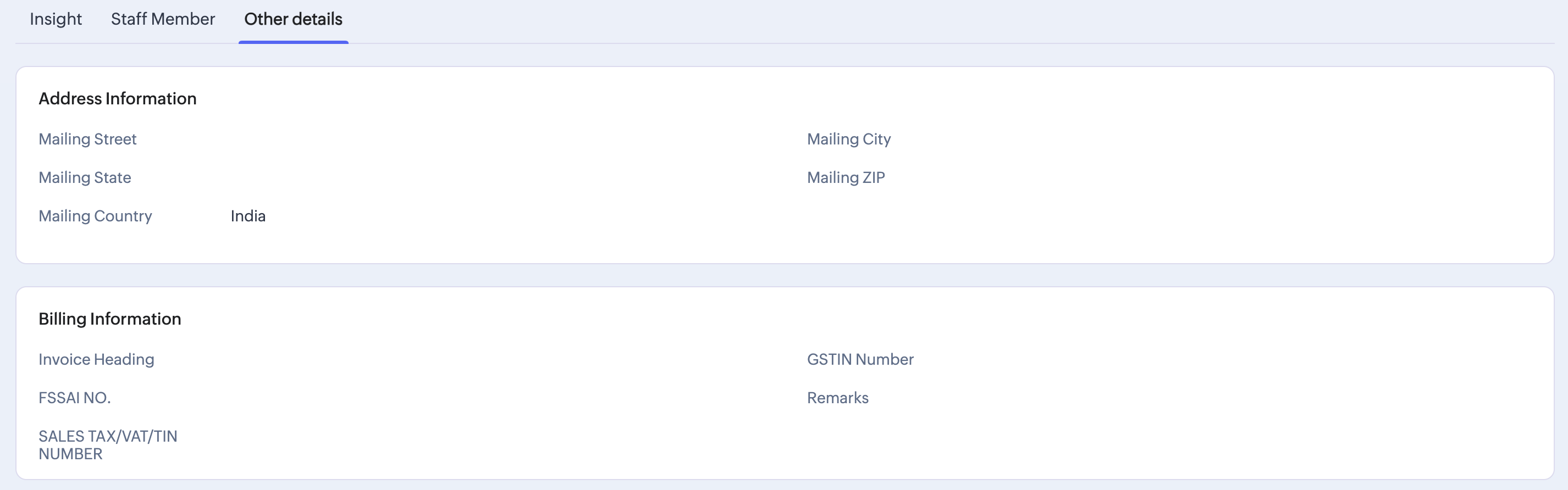Click the GSTIN Number field
Image resolution: width=1568 pixels, height=490 pixels.
(x=860, y=359)
